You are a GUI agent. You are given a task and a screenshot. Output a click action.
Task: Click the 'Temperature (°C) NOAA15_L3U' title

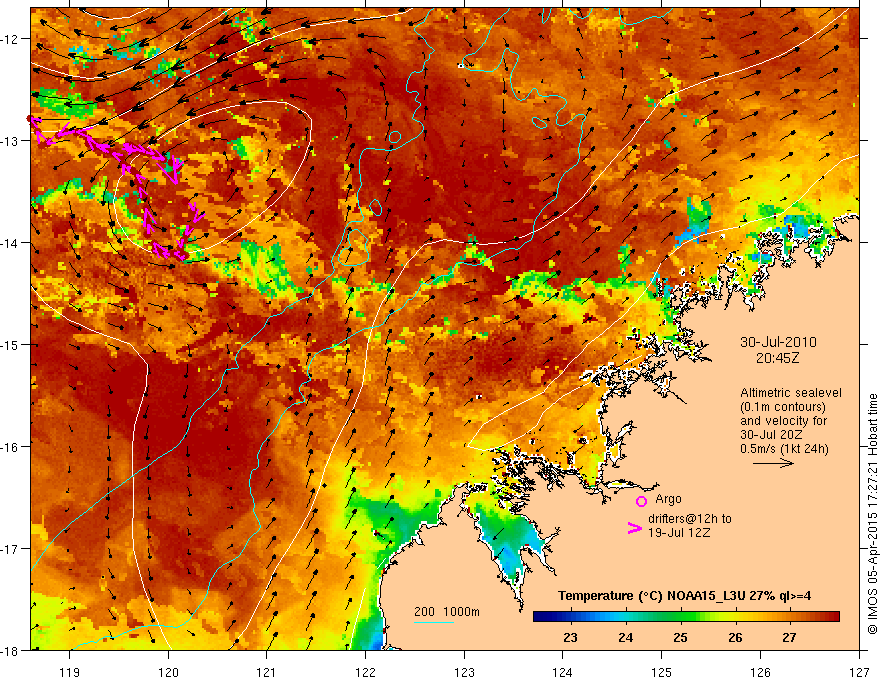tap(651, 596)
